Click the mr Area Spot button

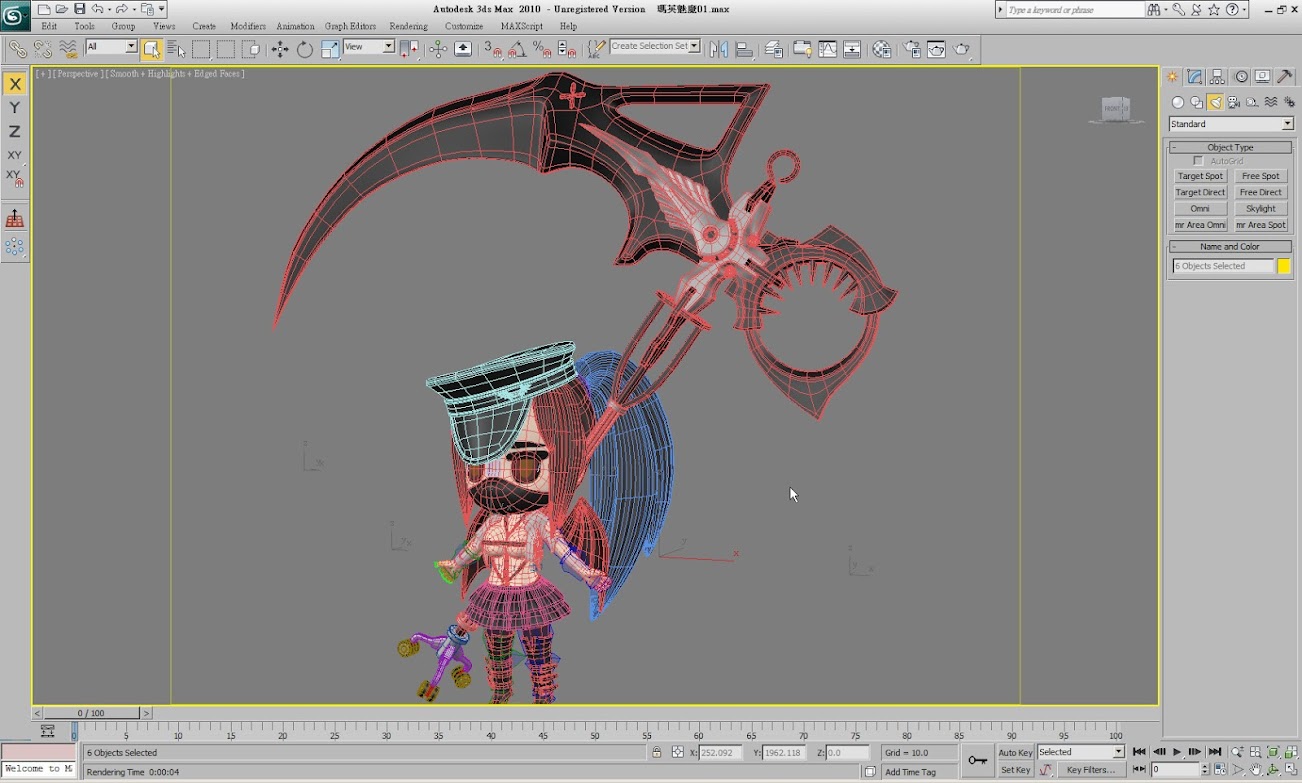point(1261,225)
